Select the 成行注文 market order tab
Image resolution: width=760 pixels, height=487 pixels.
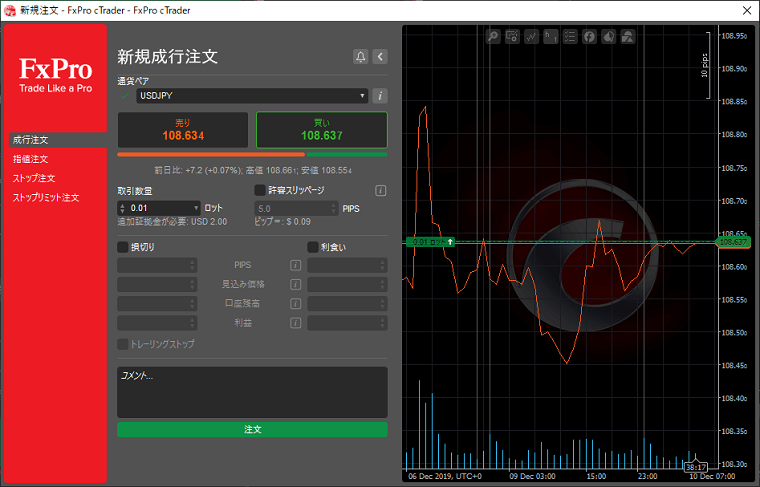(58, 140)
